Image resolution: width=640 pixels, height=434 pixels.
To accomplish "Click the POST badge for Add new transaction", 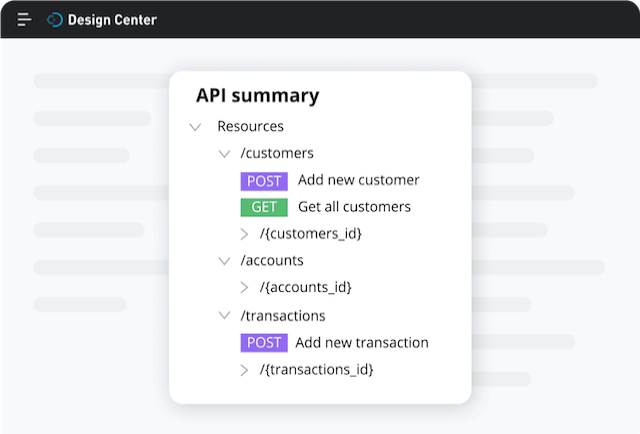I will [264, 343].
